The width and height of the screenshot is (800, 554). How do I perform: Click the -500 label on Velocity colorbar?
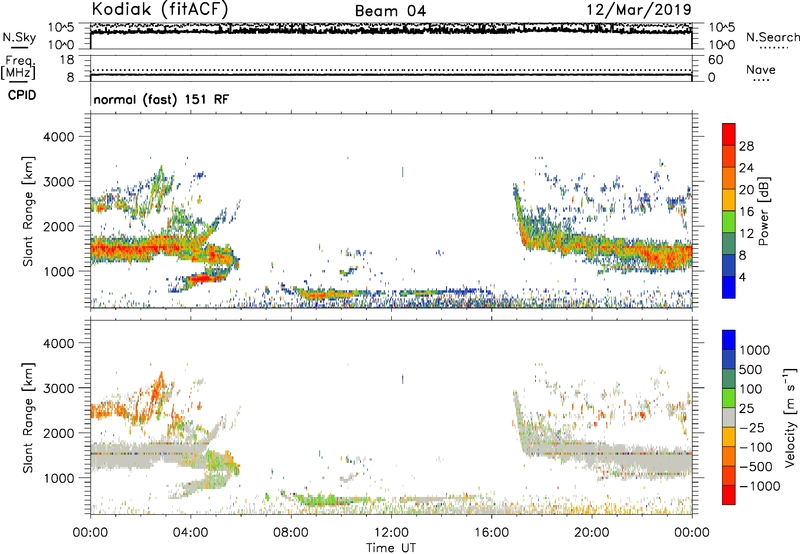coord(756,467)
